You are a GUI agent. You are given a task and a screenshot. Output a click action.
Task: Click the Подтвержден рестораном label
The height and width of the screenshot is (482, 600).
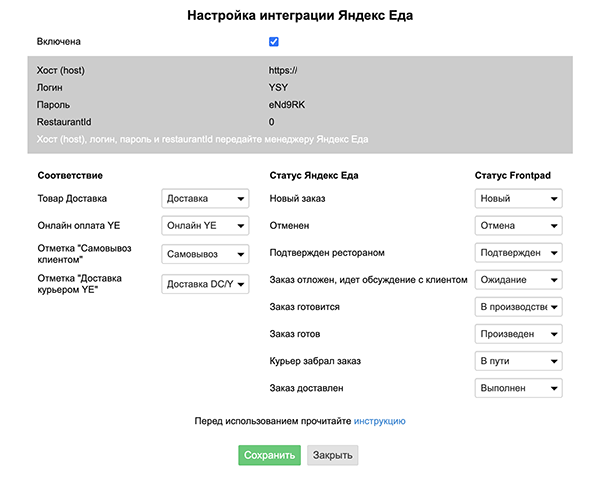pyautogui.click(x=327, y=253)
